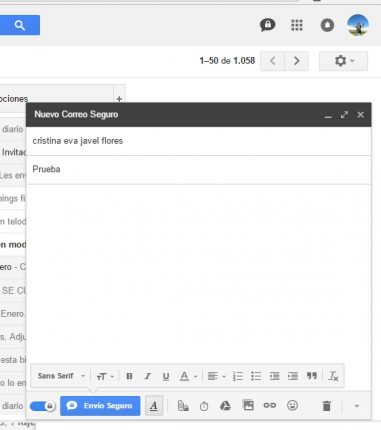Click the timer expiration icon

click(204, 406)
